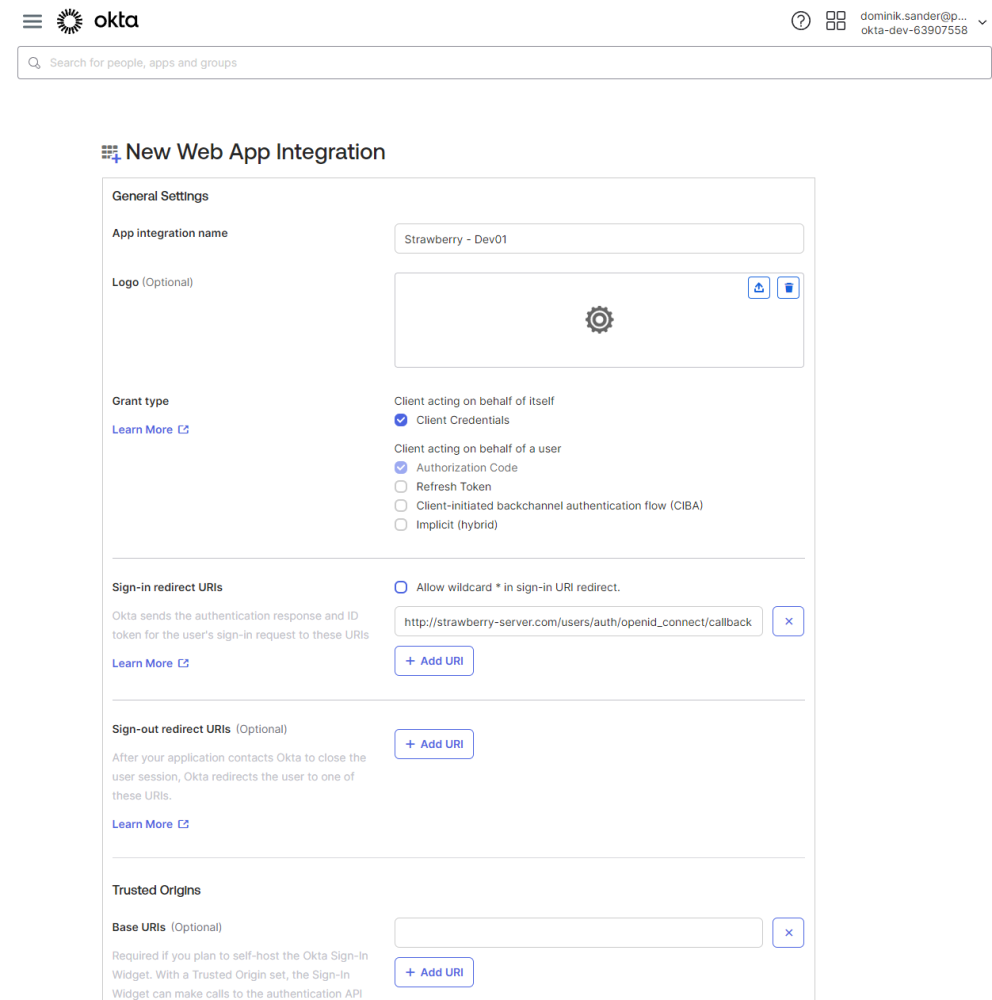This screenshot has height=1000, width=992.
Task: Remove the sign-in redirect URI
Action: pos(788,621)
